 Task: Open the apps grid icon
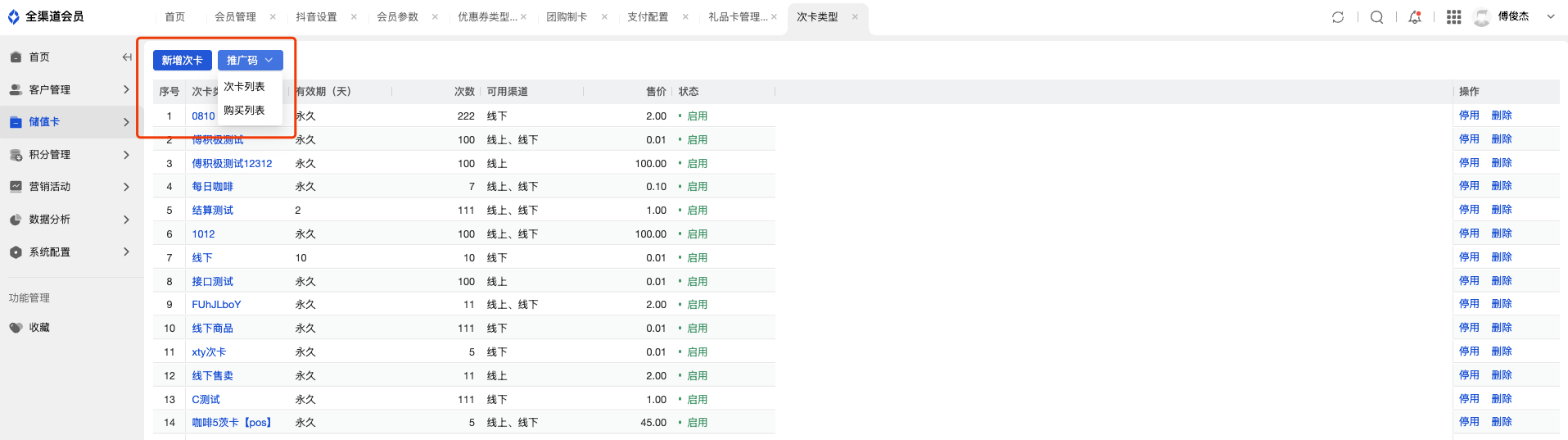tap(1454, 17)
